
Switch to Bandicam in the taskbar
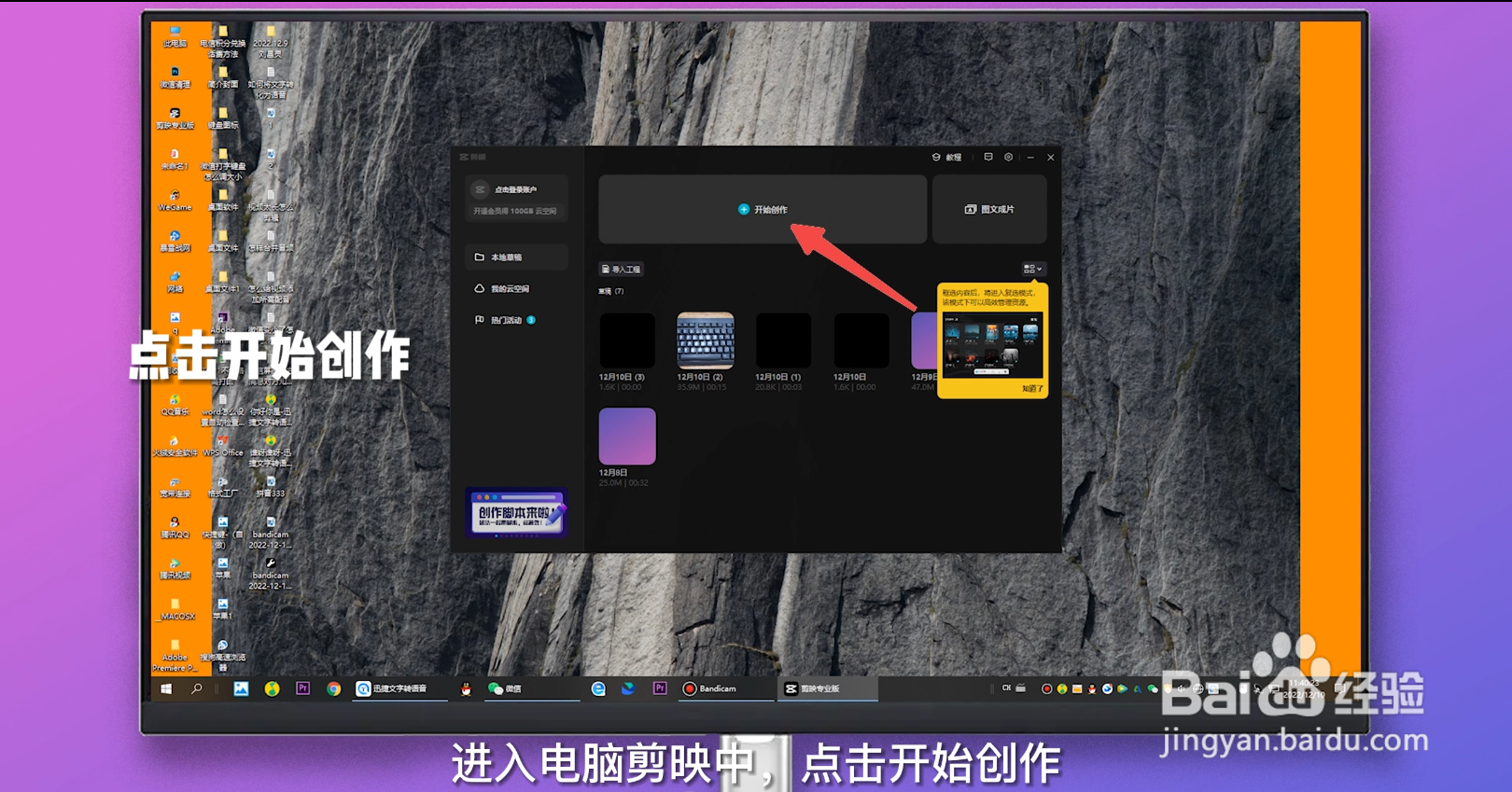(726, 688)
